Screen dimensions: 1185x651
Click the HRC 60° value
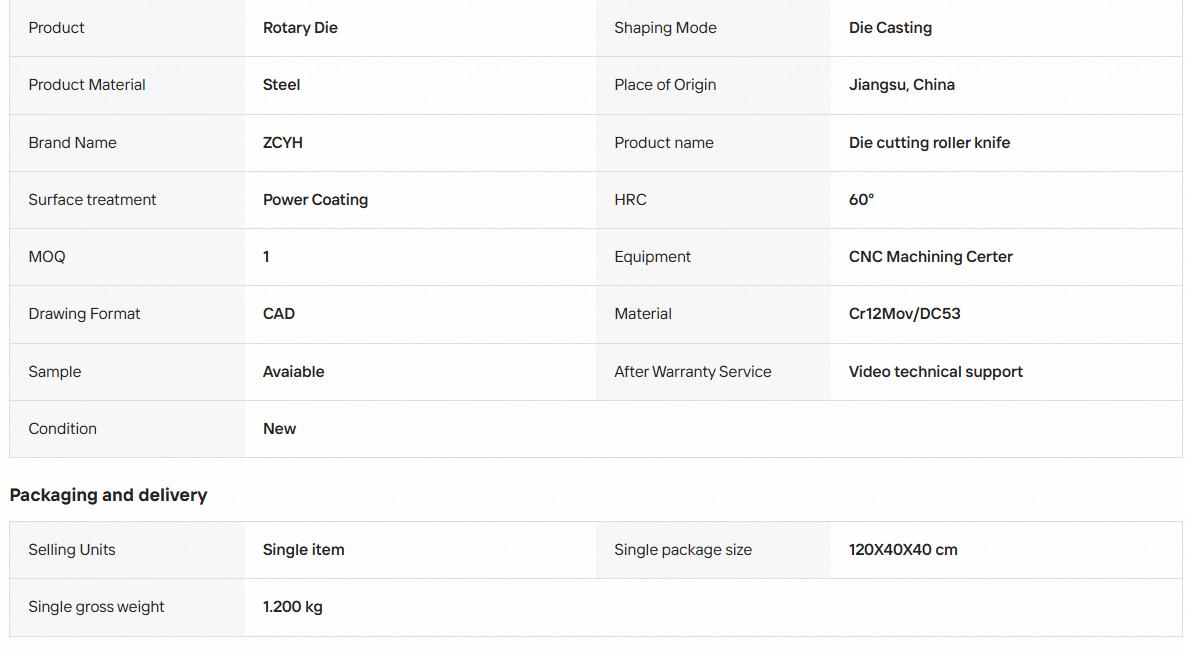pyautogui.click(x=861, y=200)
